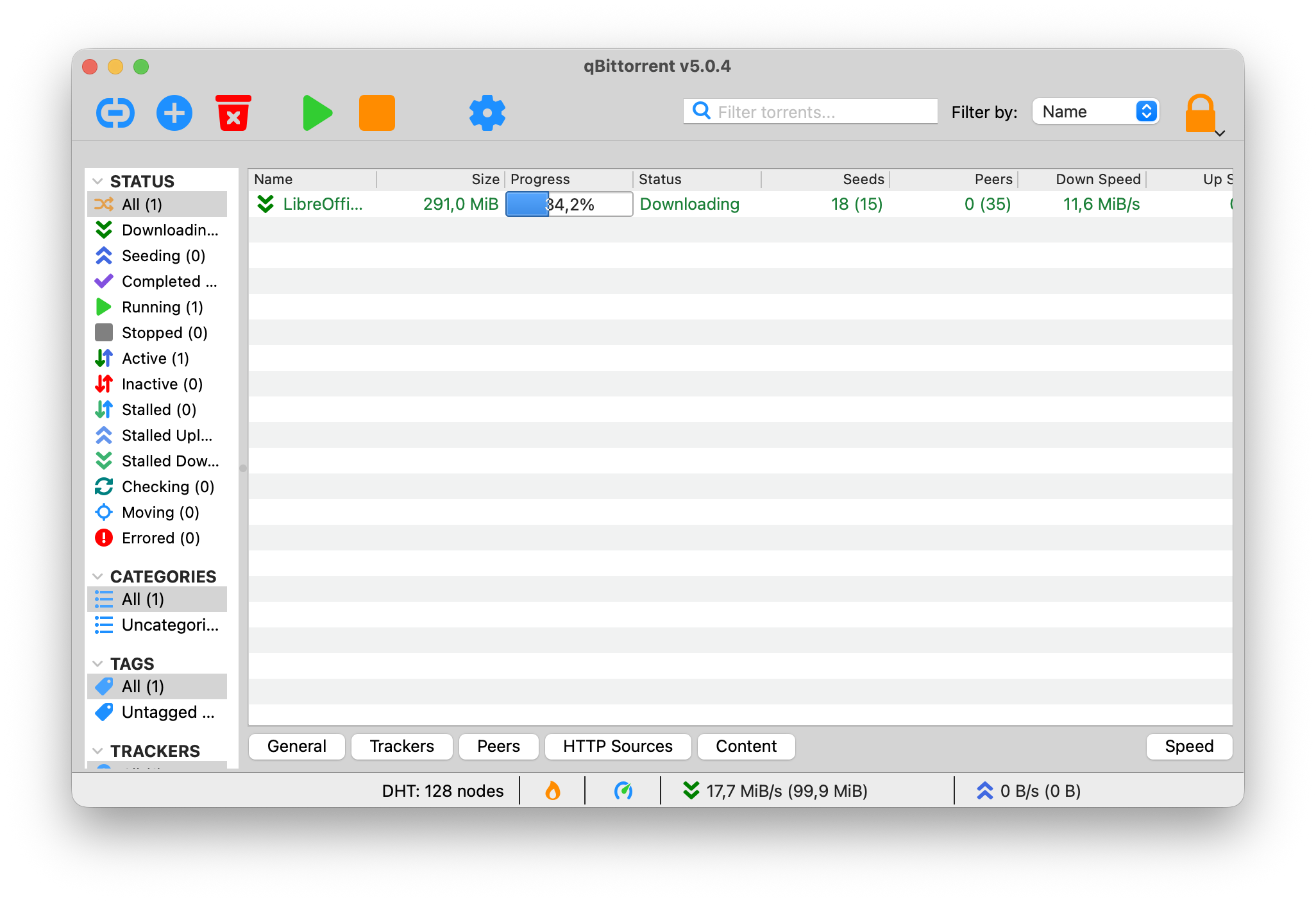Sort torrents by the Name column header
Viewport: 1316px width, 902px height.
(x=312, y=180)
